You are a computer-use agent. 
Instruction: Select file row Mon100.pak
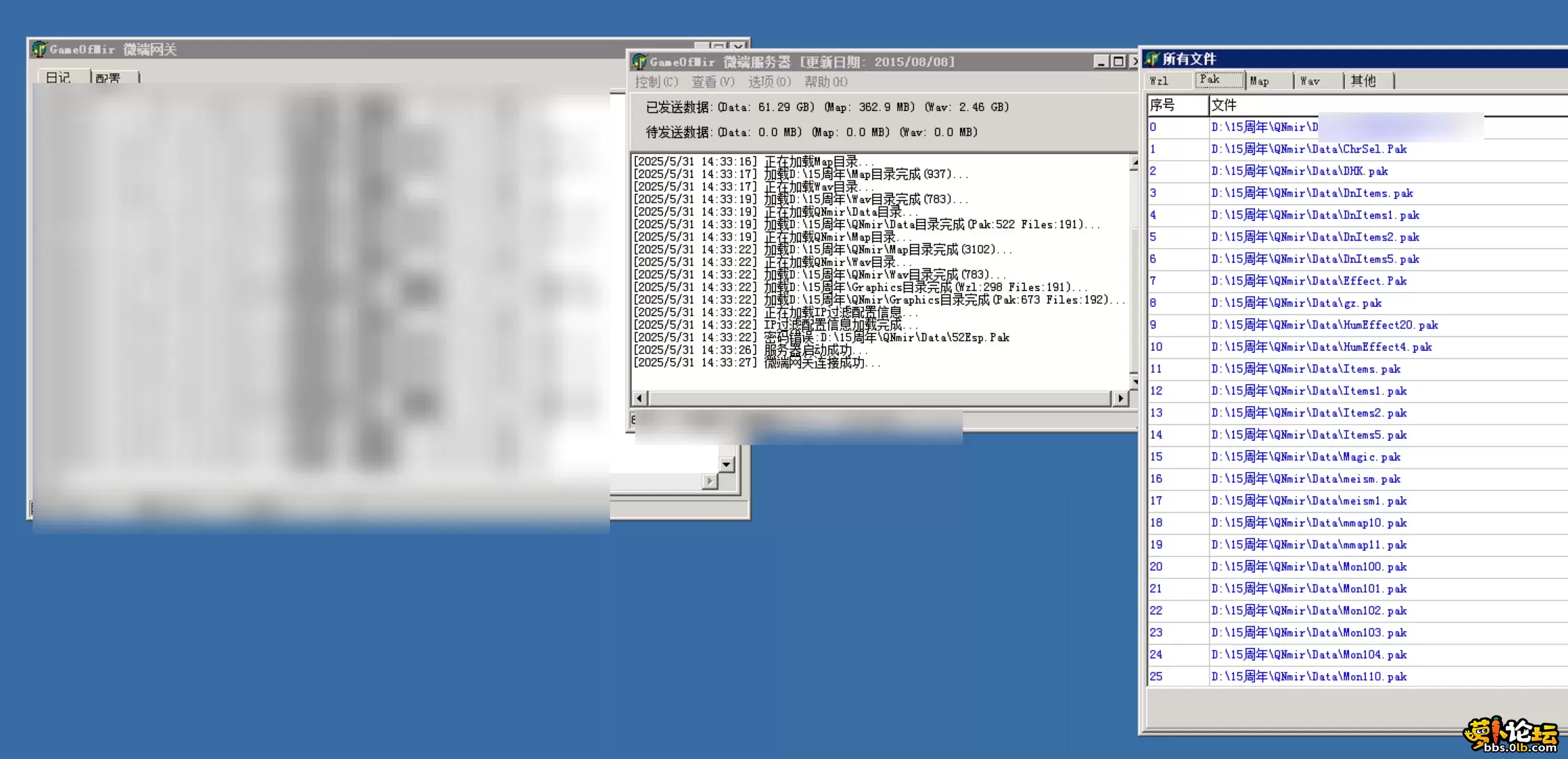click(x=1357, y=566)
